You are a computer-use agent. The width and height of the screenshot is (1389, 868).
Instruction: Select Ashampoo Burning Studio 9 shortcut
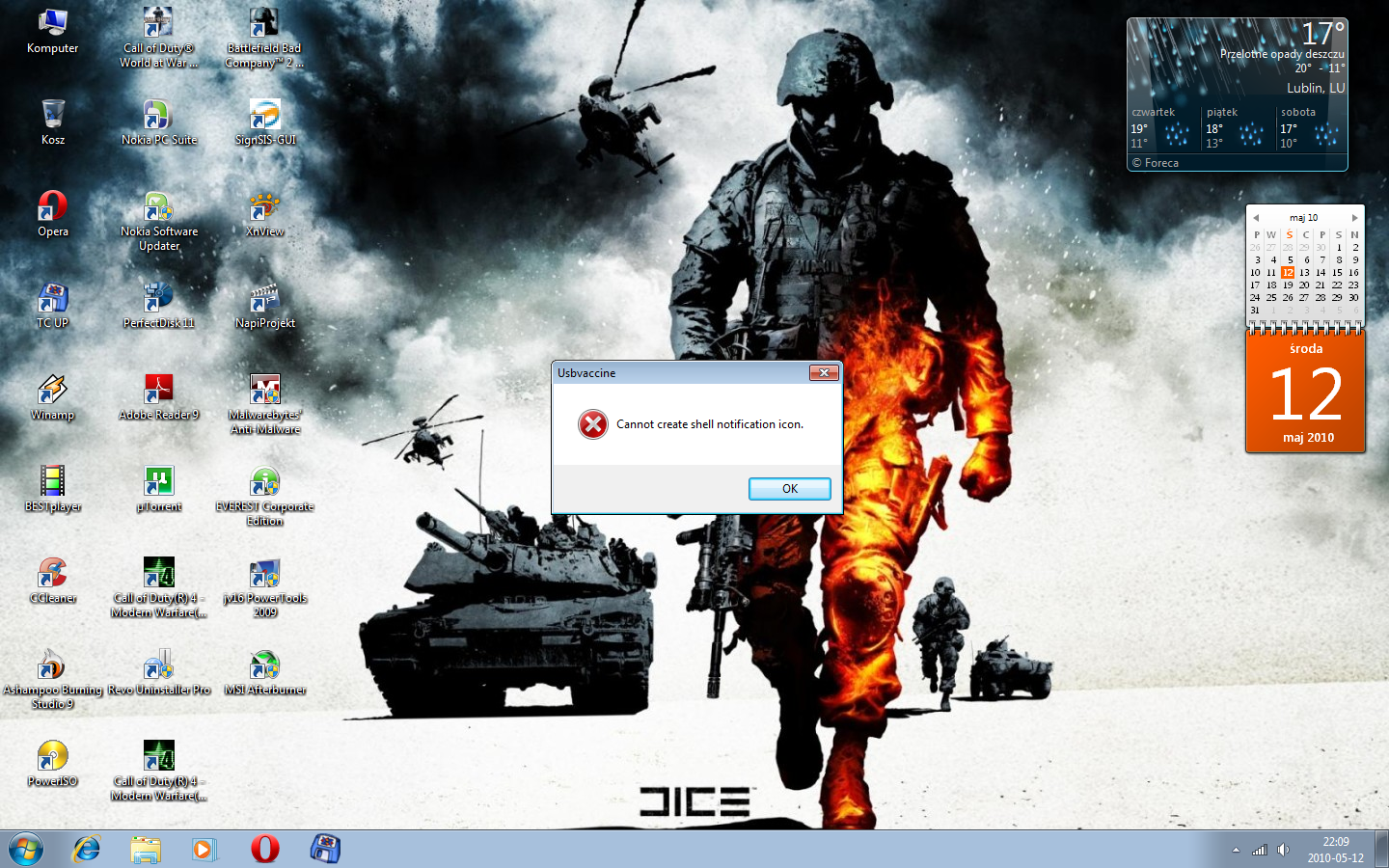click(x=53, y=681)
